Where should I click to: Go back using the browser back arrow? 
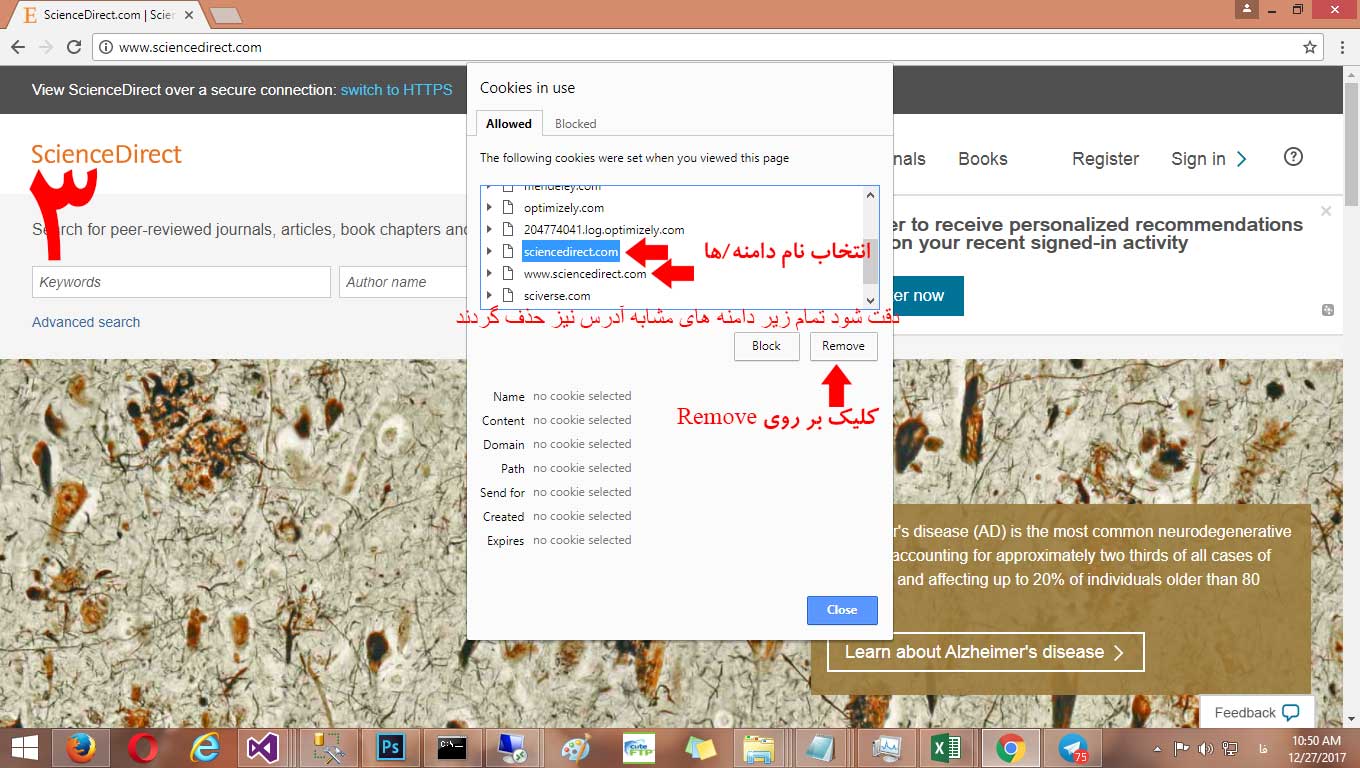[x=17, y=47]
